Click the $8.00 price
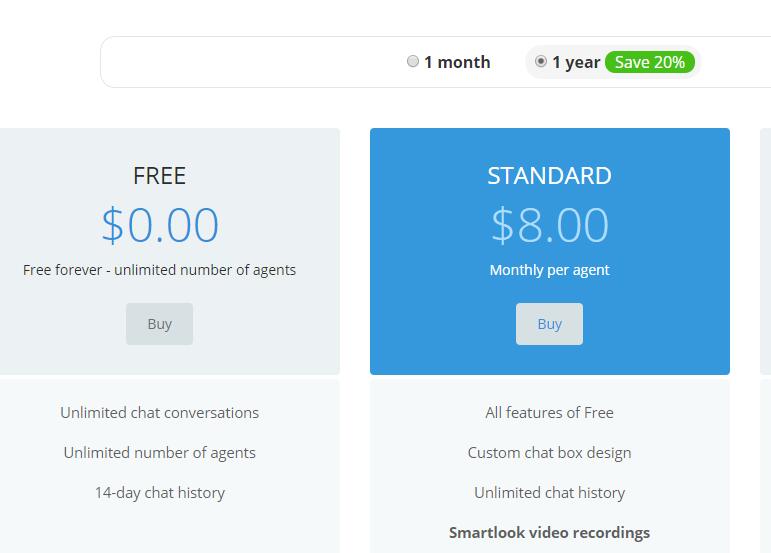The image size is (771, 553). 549,225
